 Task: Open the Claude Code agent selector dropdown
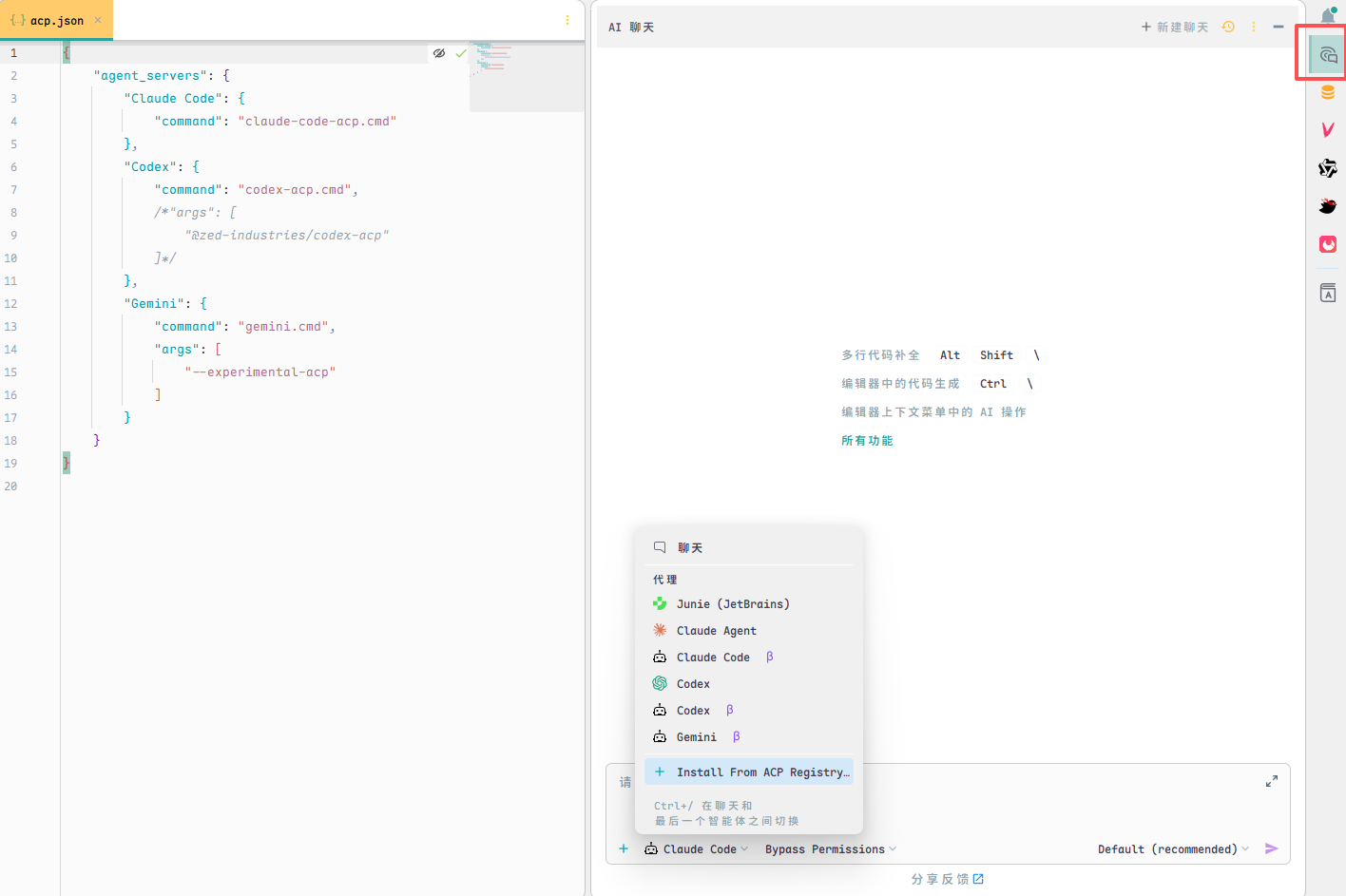697,848
